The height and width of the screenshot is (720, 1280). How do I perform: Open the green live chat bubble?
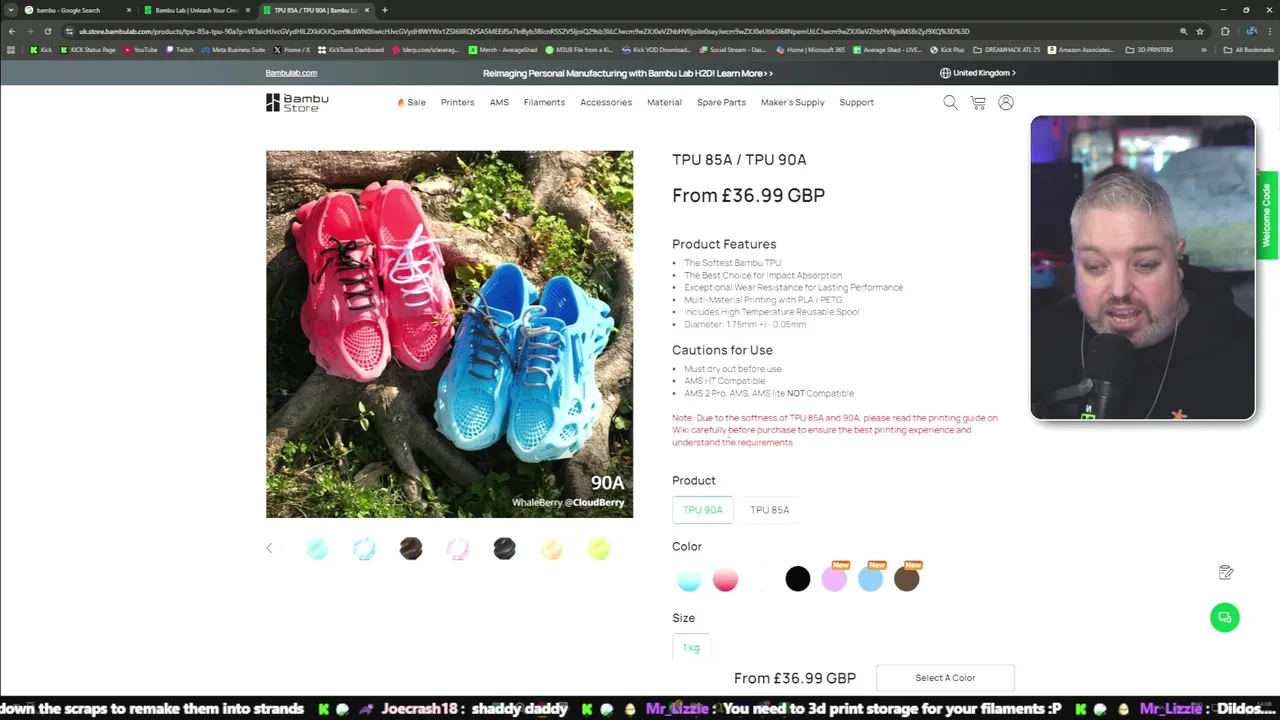(x=1225, y=617)
